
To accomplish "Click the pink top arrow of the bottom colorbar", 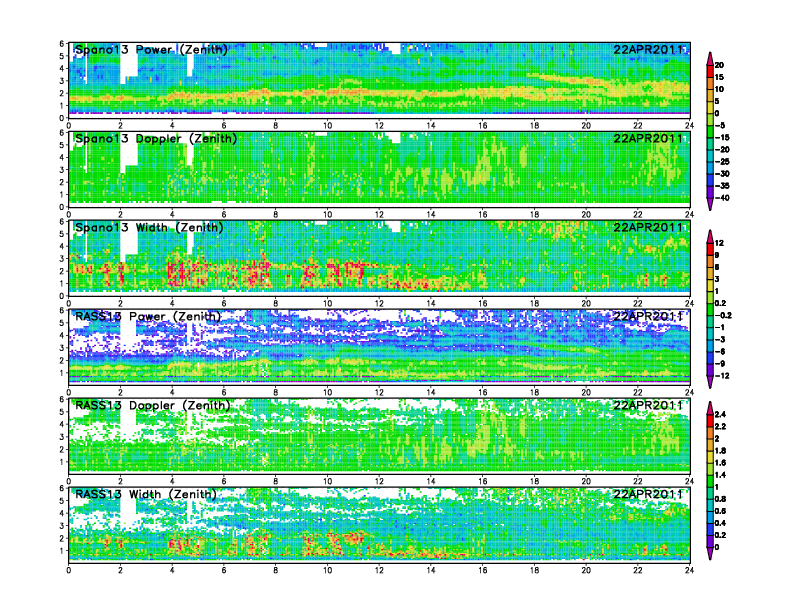I will pos(710,407).
